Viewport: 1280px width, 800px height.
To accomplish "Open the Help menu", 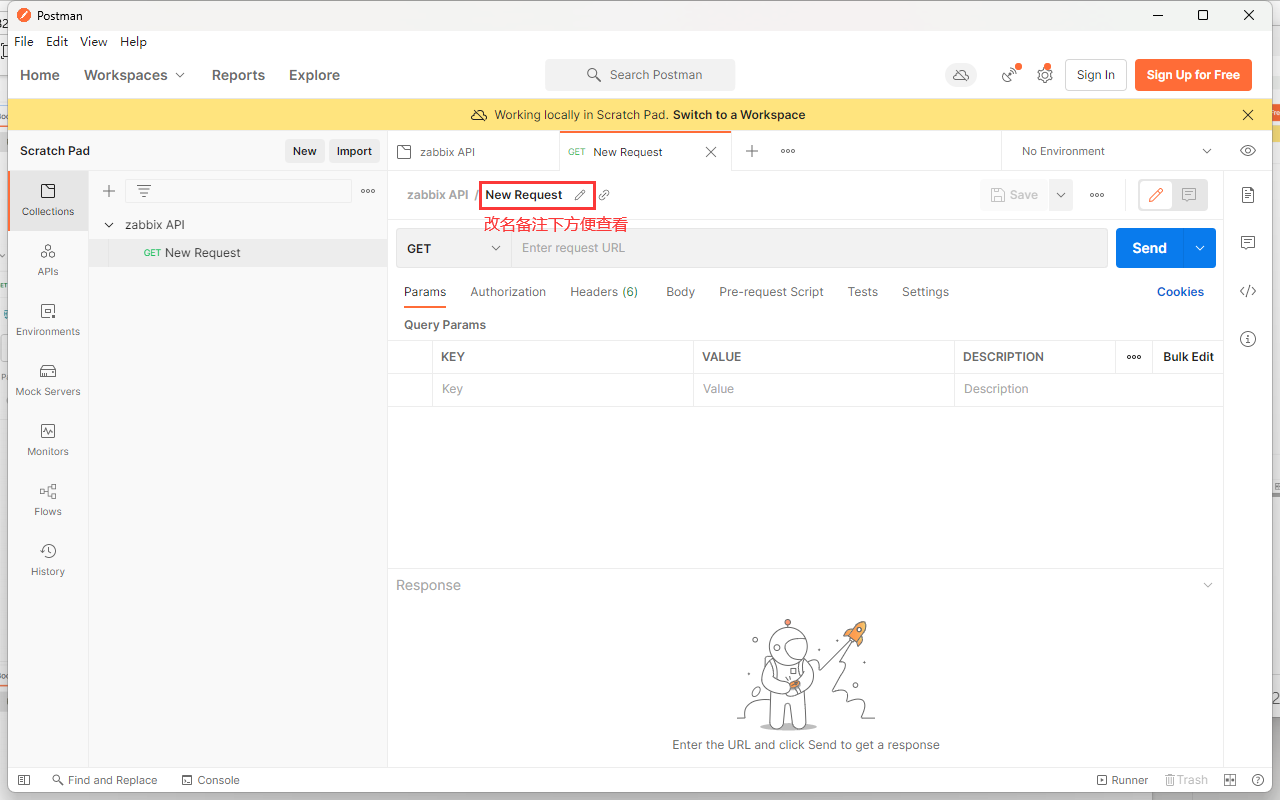I will [133, 42].
